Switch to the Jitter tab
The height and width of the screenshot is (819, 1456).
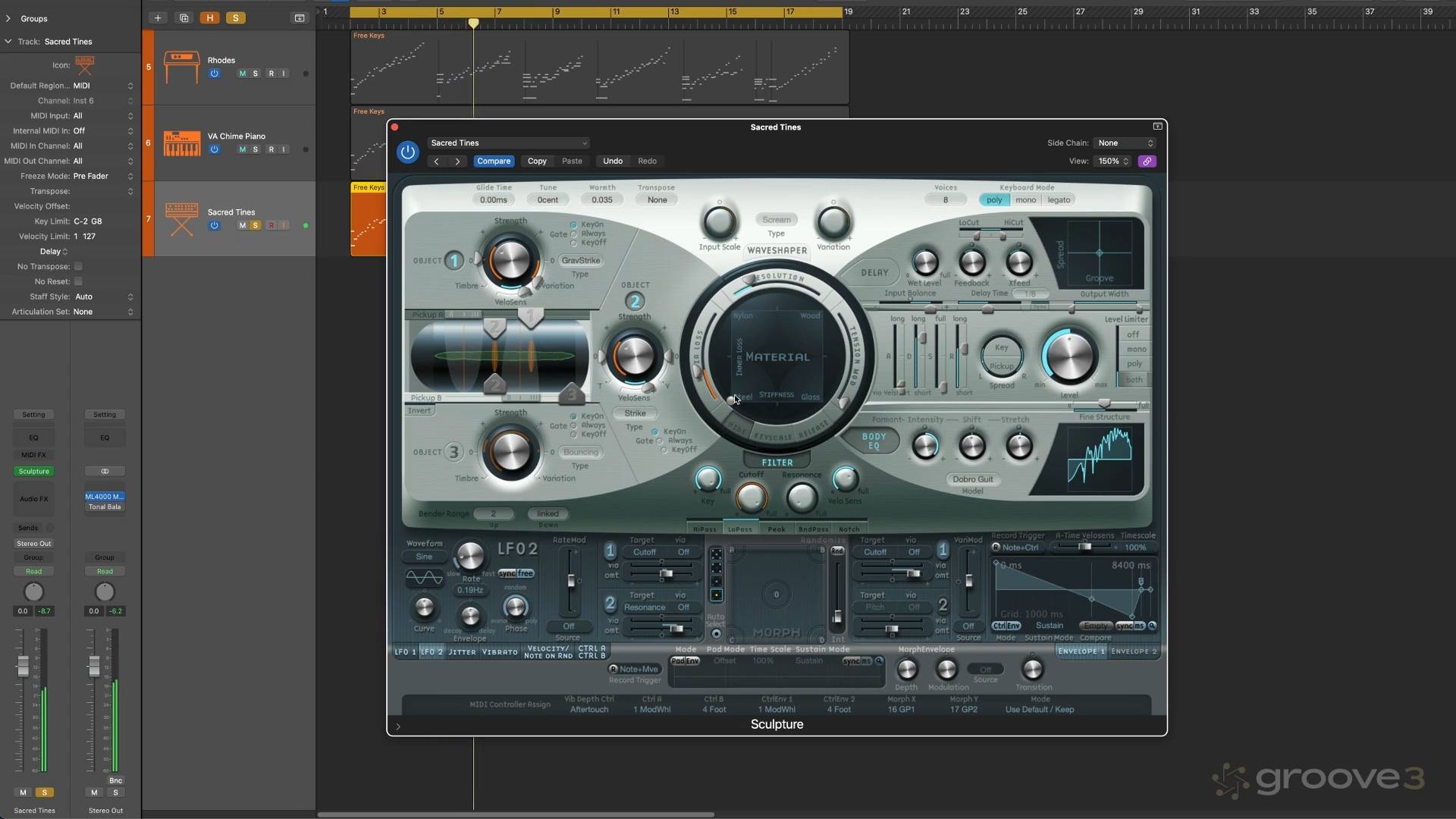point(462,652)
